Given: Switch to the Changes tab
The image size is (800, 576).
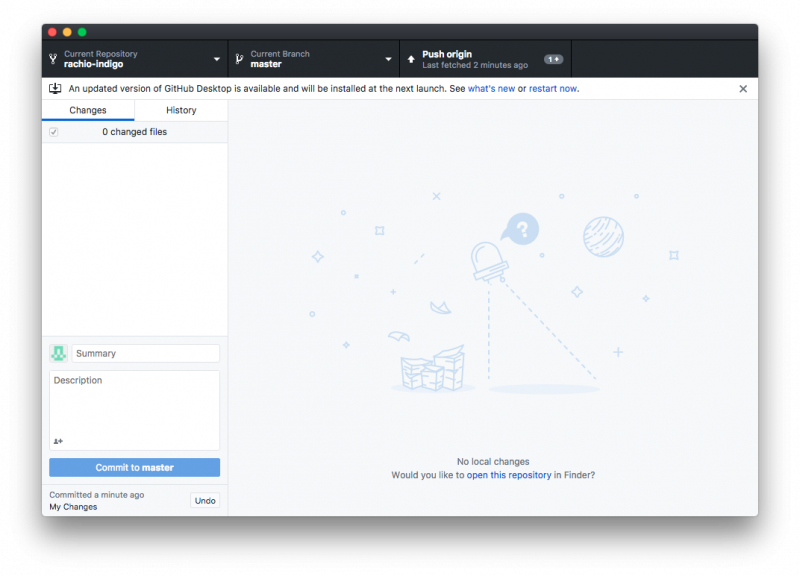Looking at the screenshot, I should 88,110.
